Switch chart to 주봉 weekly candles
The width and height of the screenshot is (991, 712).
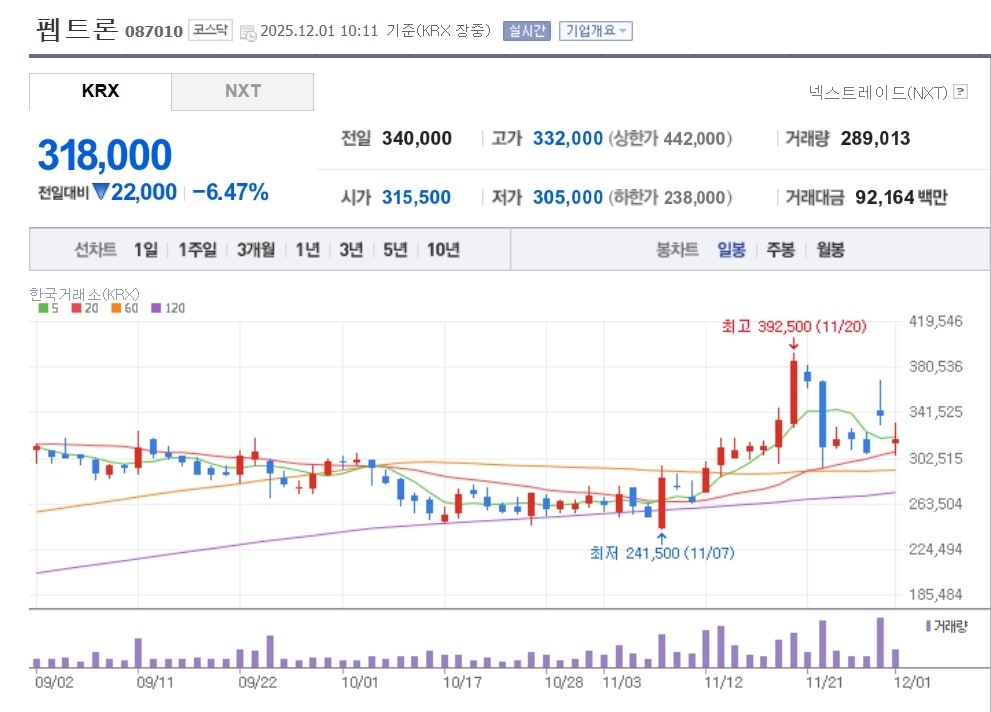click(x=780, y=250)
